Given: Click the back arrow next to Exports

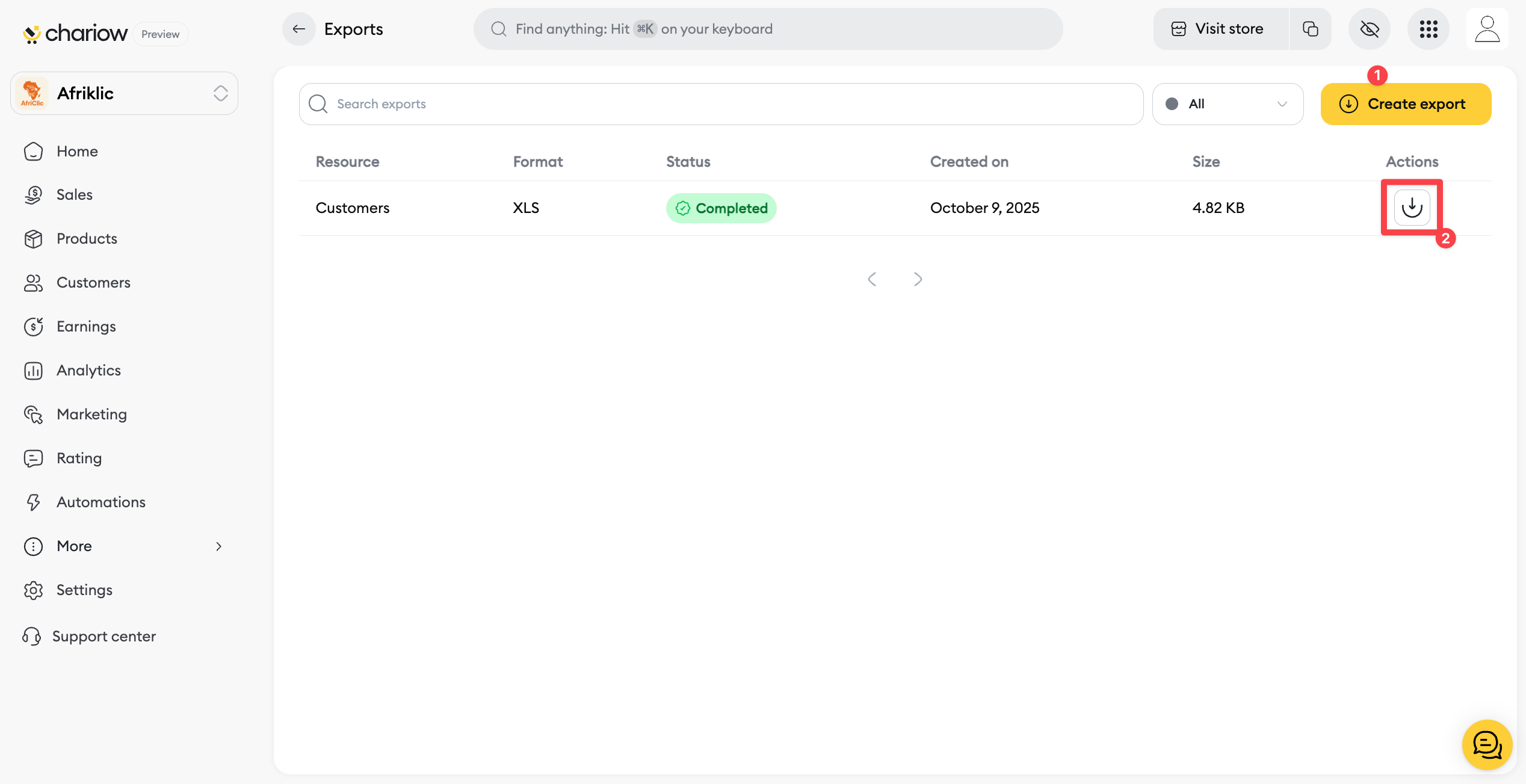Looking at the screenshot, I should [298, 29].
